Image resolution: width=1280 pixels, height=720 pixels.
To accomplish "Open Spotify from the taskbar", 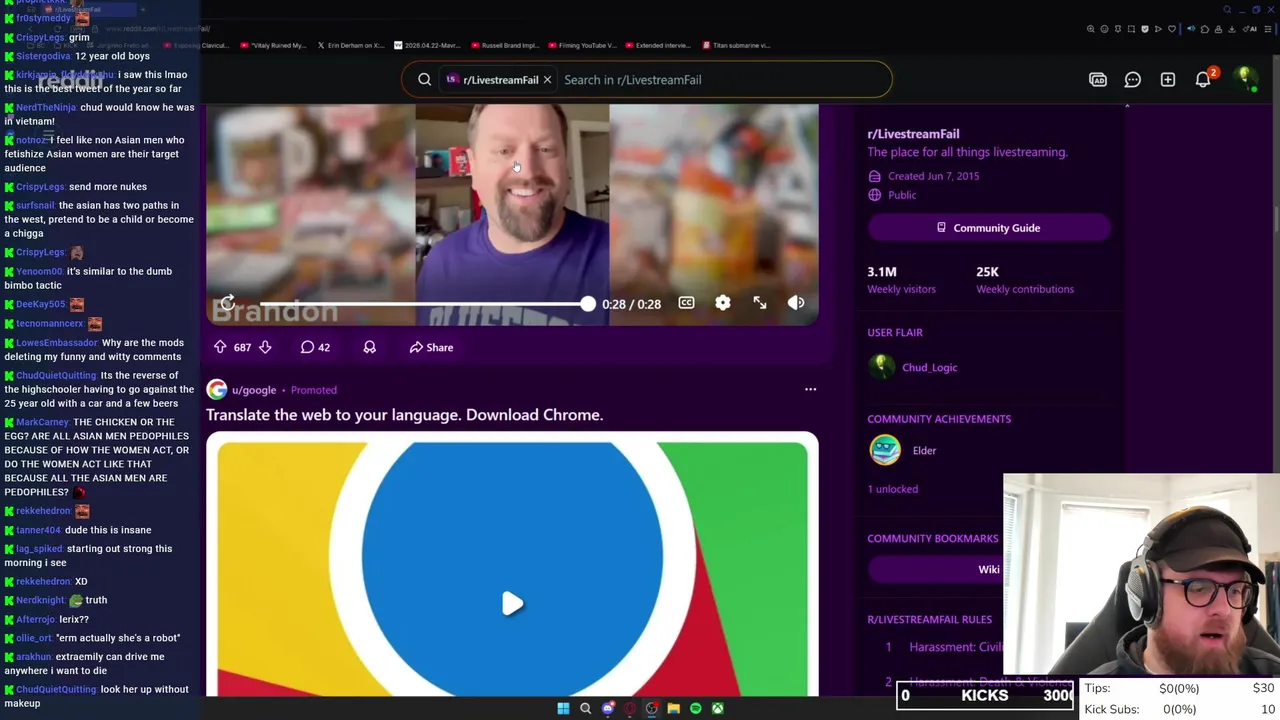I will (x=695, y=709).
